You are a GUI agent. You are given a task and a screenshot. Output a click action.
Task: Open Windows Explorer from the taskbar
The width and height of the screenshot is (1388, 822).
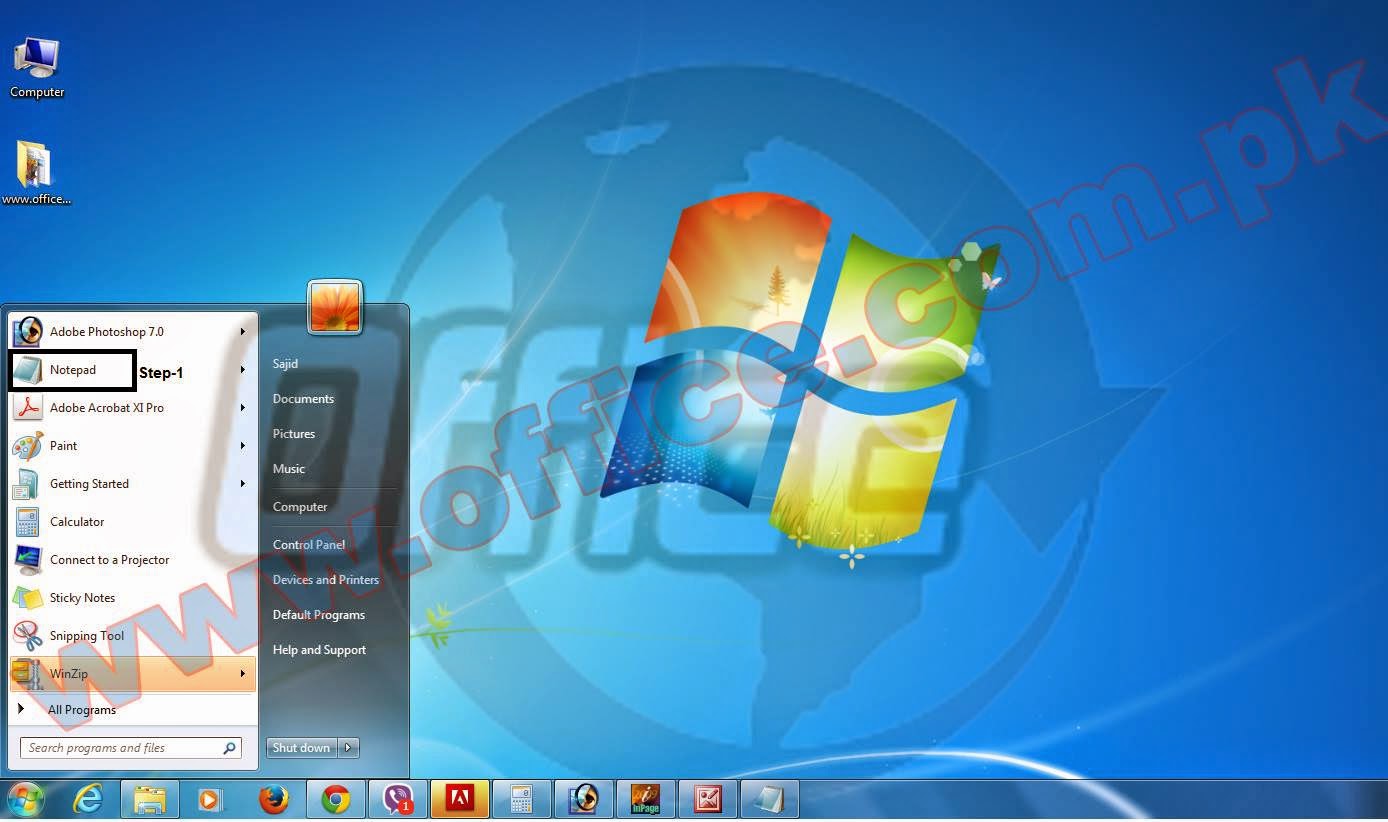tap(150, 800)
